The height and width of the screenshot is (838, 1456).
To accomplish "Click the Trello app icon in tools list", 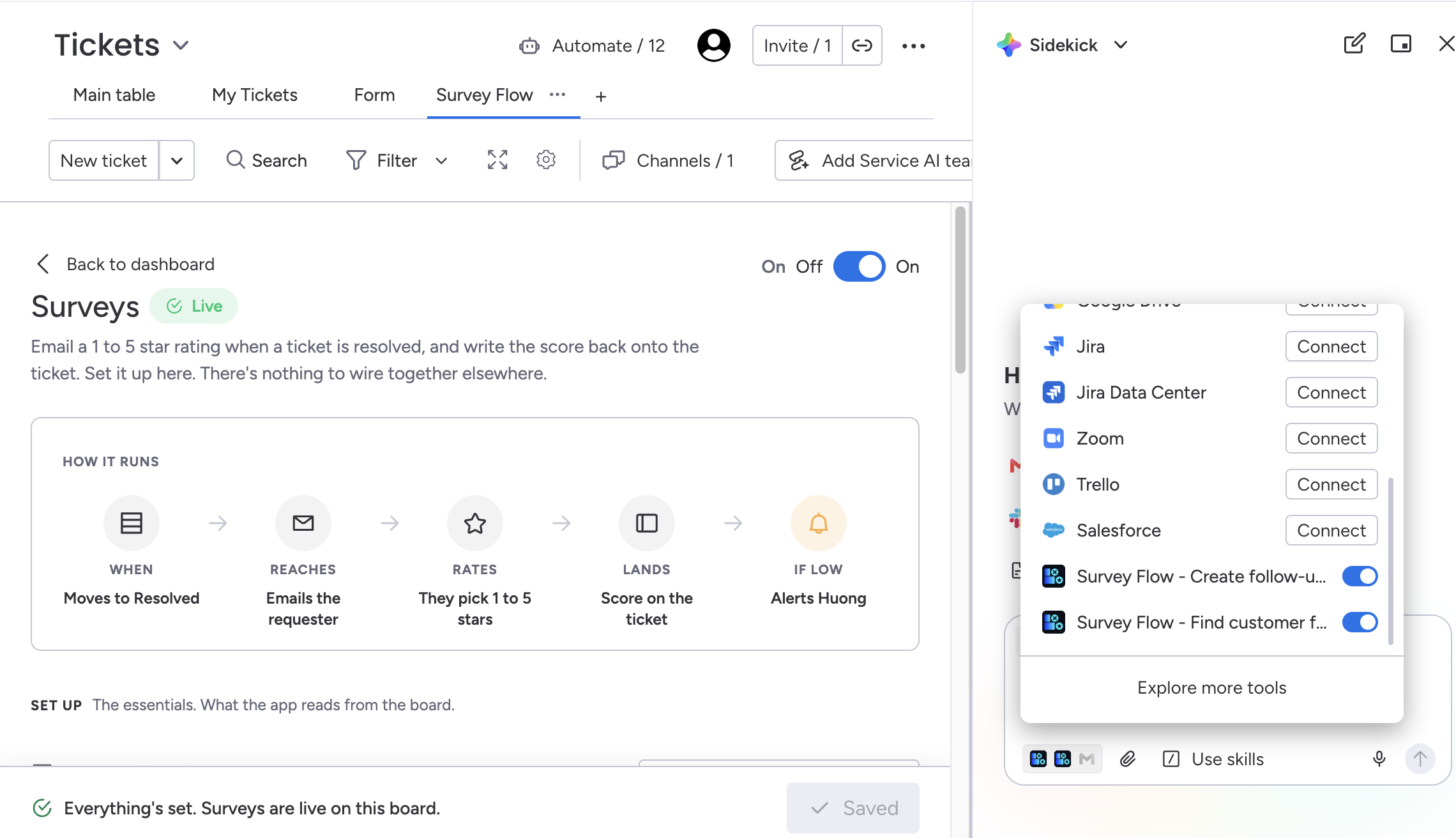I will pos(1054,484).
